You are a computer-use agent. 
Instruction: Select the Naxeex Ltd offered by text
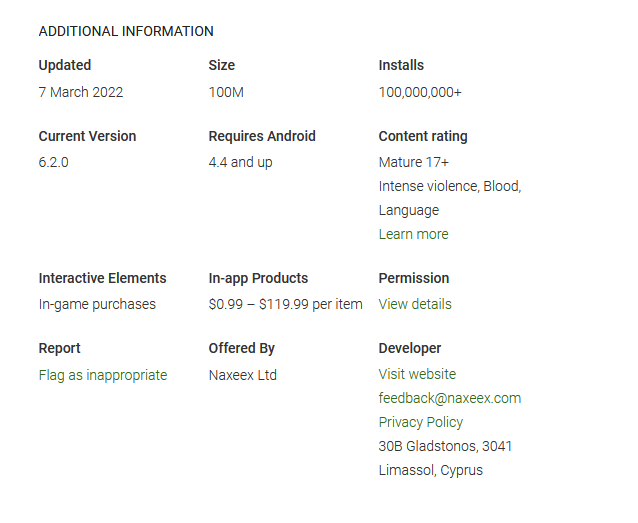click(243, 375)
